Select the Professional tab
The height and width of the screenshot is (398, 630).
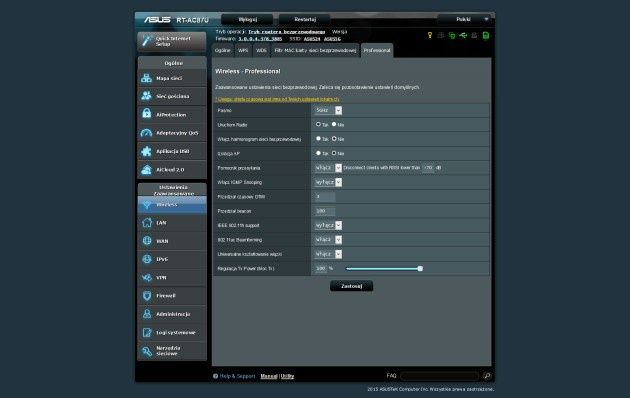(x=377, y=51)
